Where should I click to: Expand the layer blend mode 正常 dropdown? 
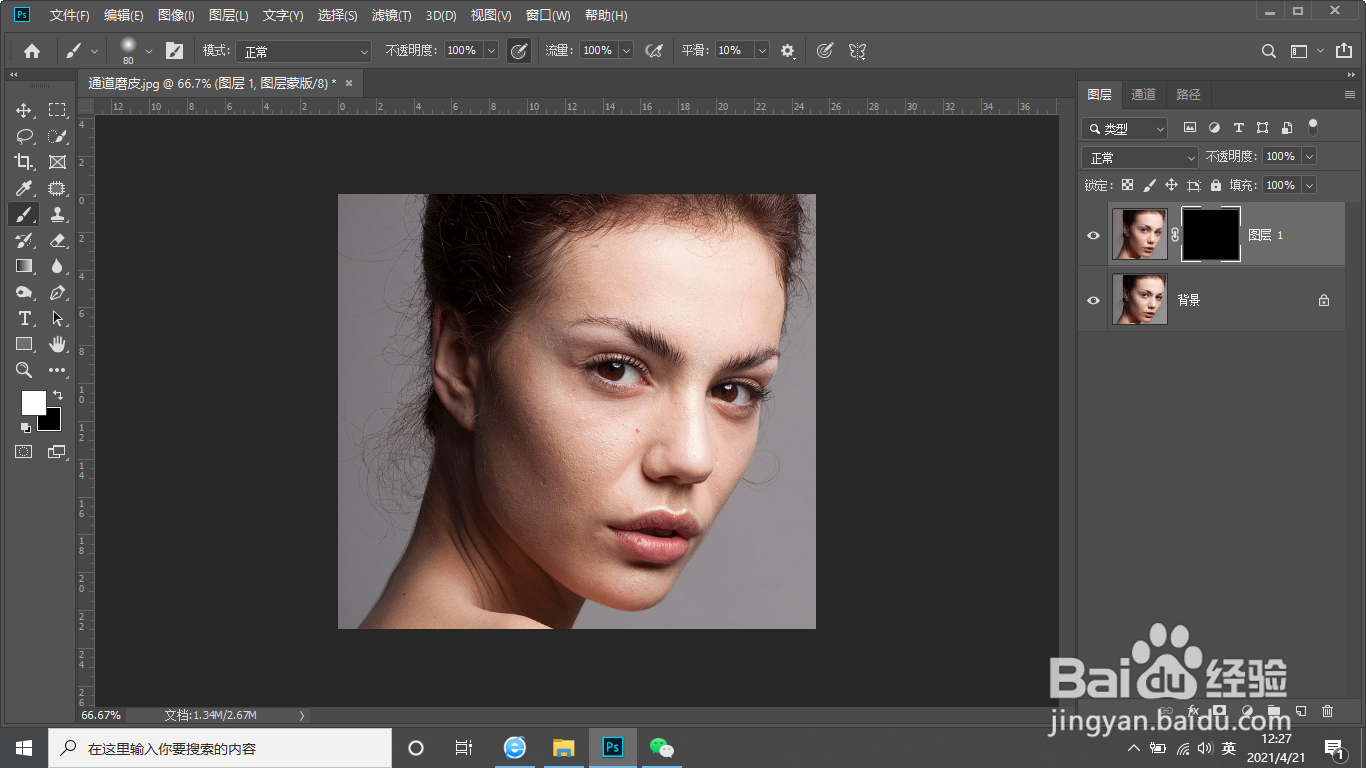click(1139, 158)
